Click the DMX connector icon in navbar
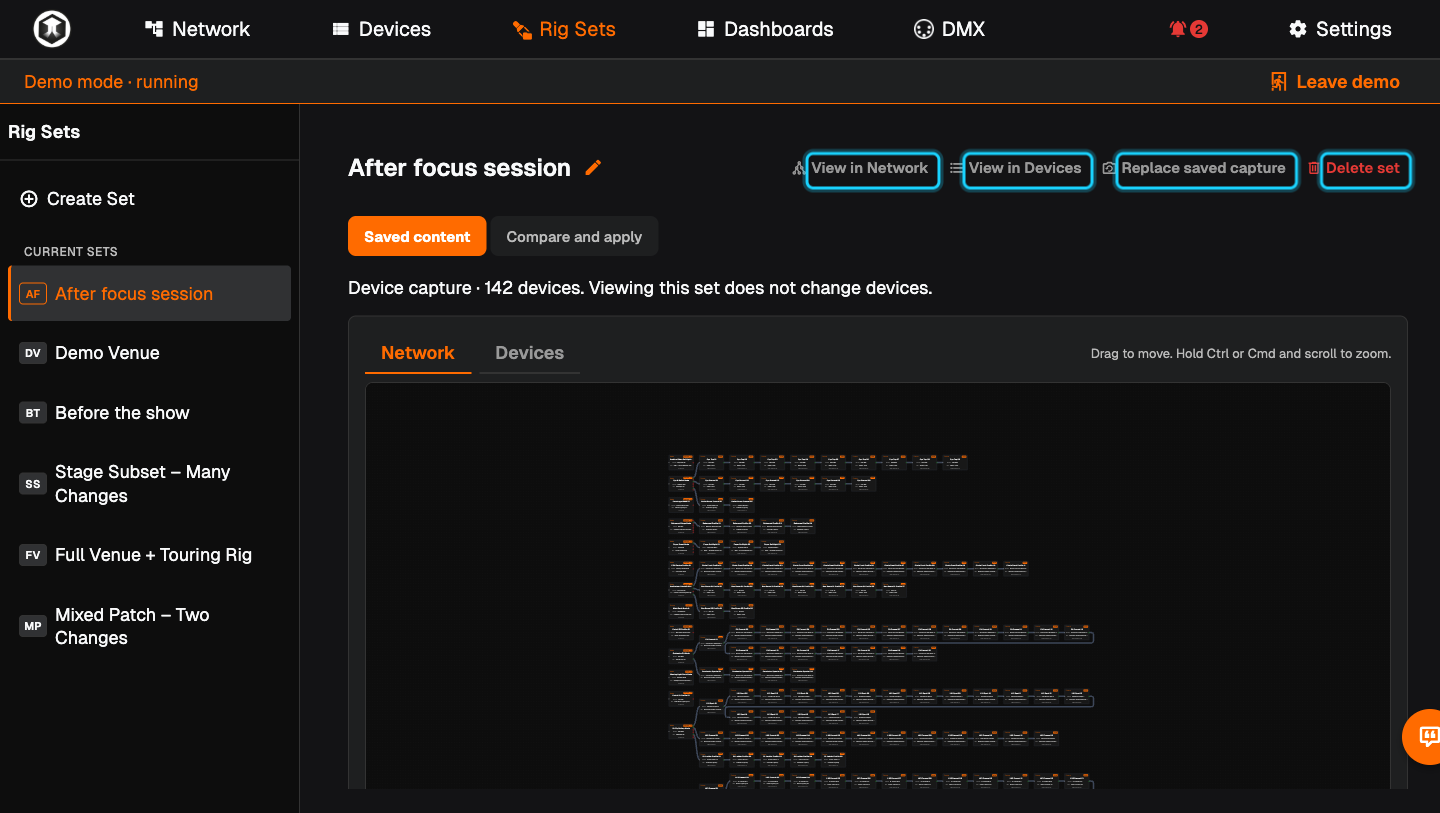This screenshot has width=1440, height=813. click(x=923, y=29)
